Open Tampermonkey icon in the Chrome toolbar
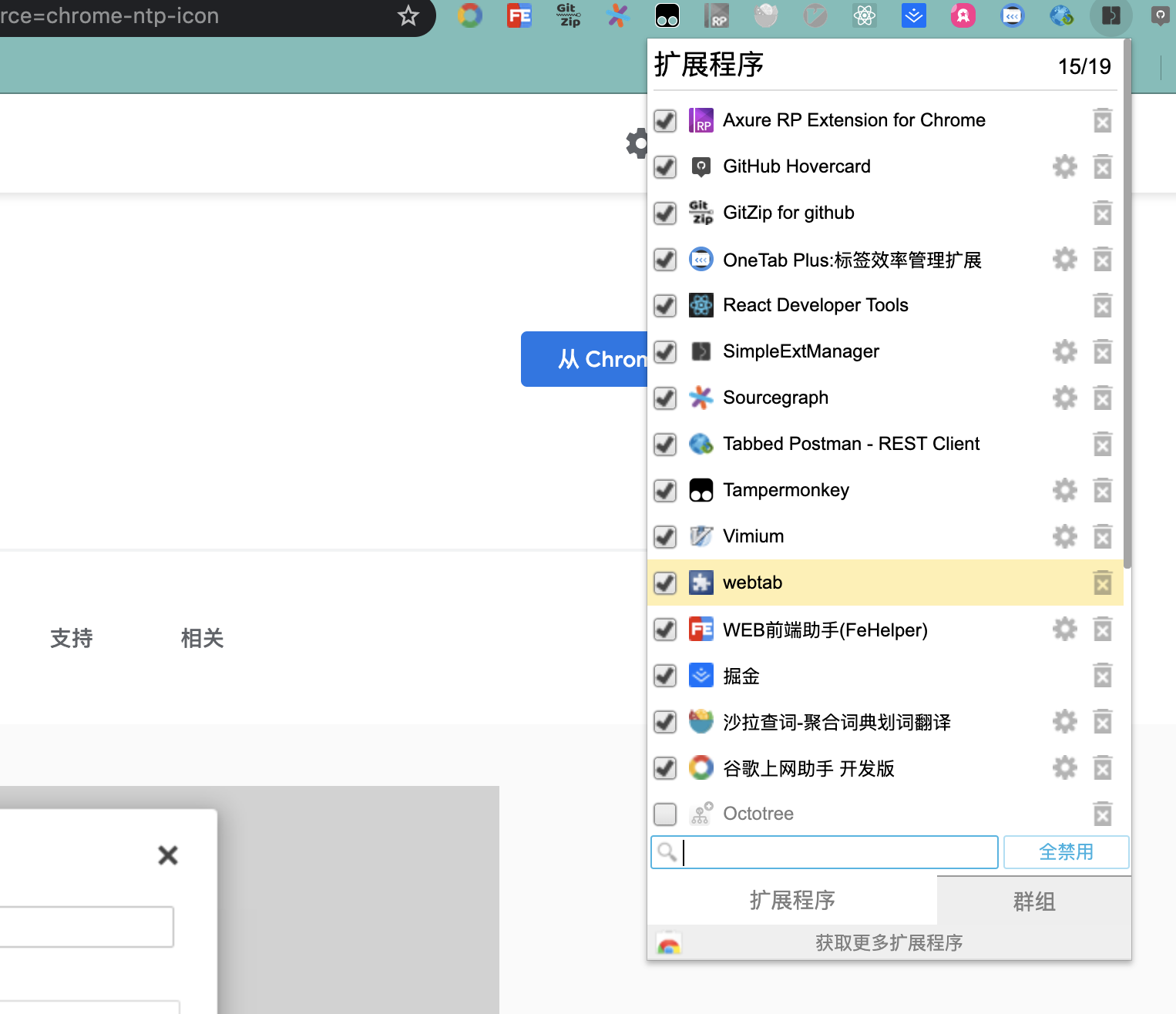Viewport: 1176px width, 1014px height. [667, 15]
